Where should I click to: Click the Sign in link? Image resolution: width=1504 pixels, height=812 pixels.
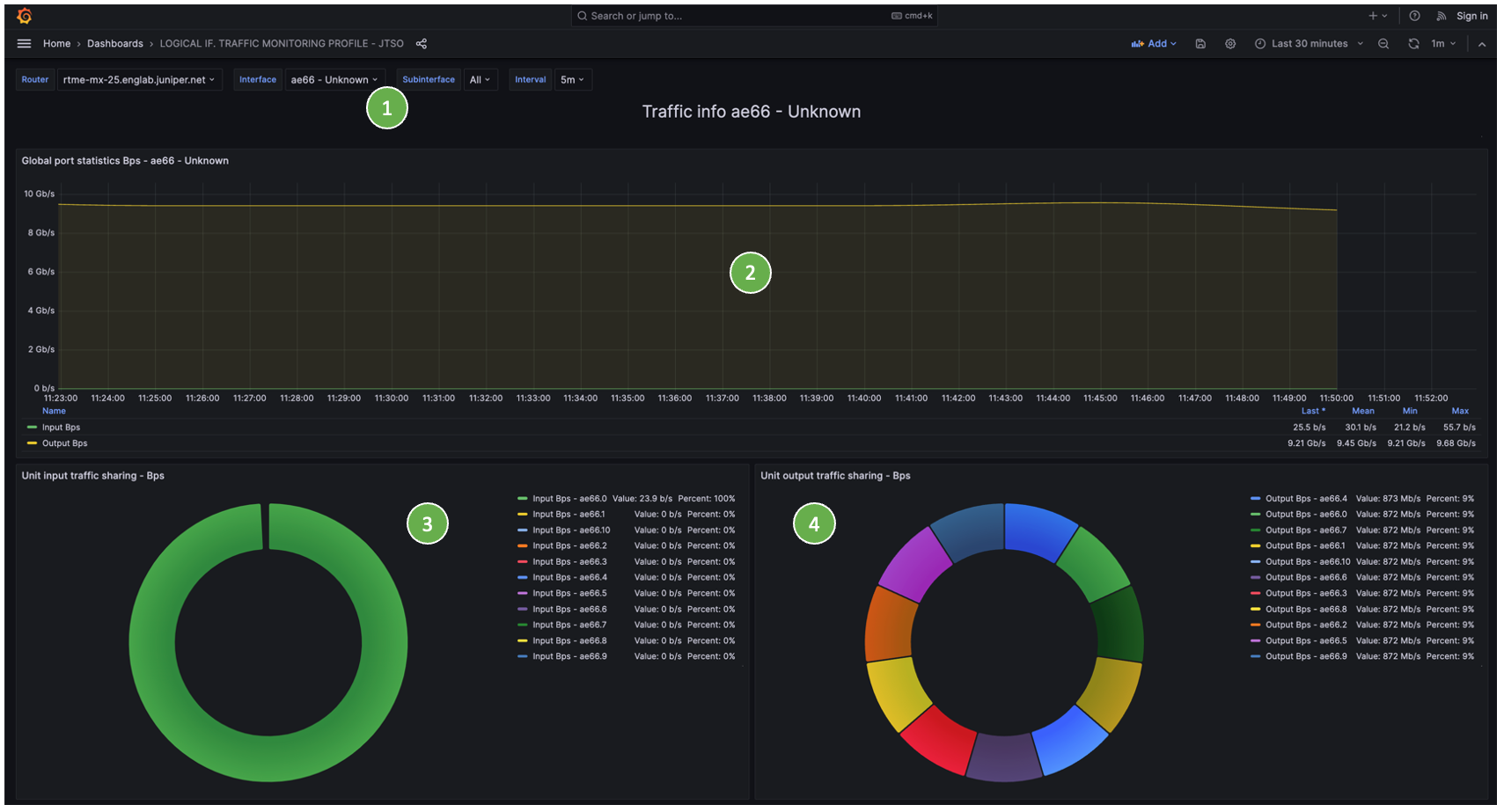click(1471, 16)
